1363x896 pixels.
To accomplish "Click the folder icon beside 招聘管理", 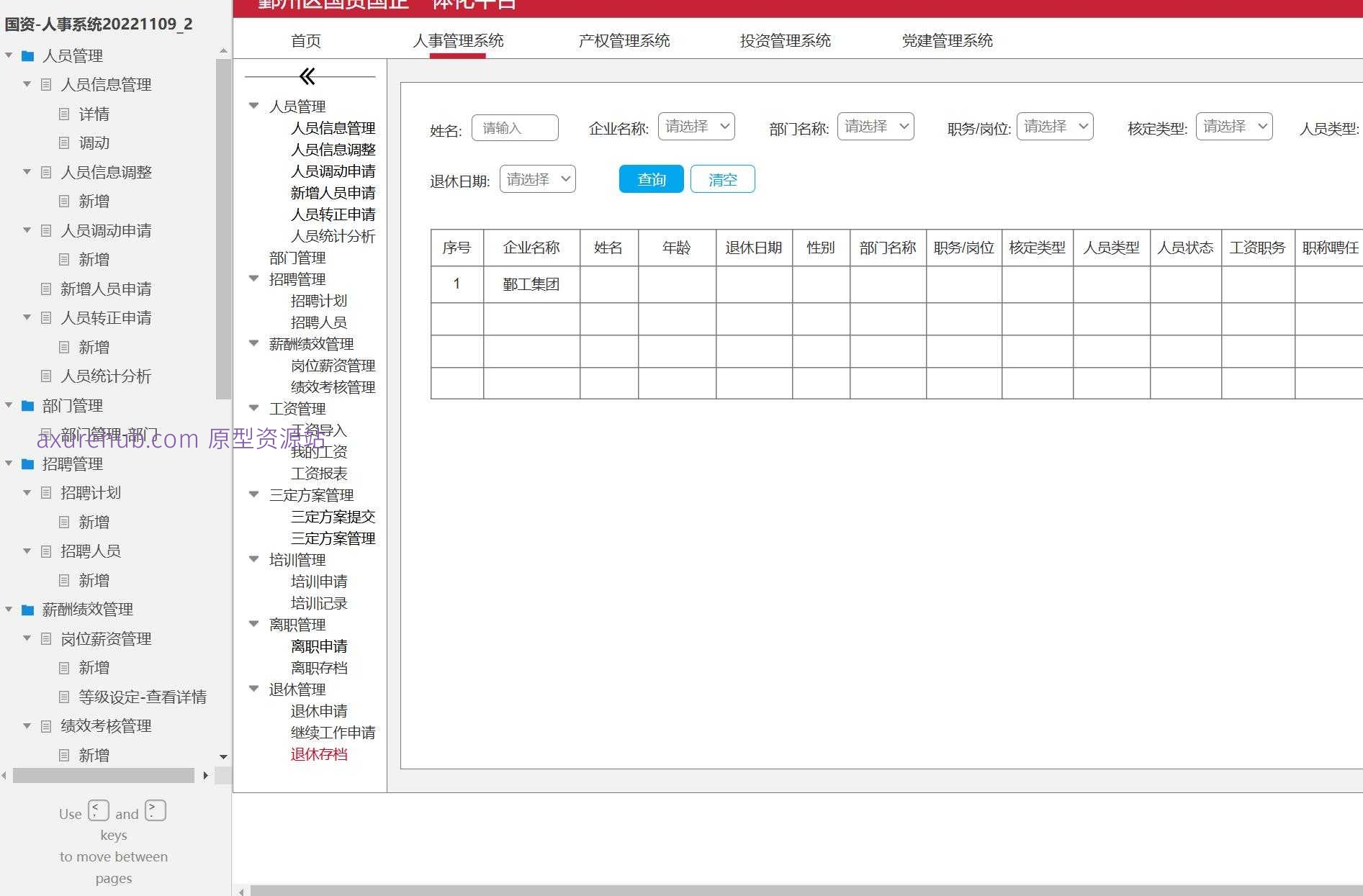I will click(x=27, y=463).
